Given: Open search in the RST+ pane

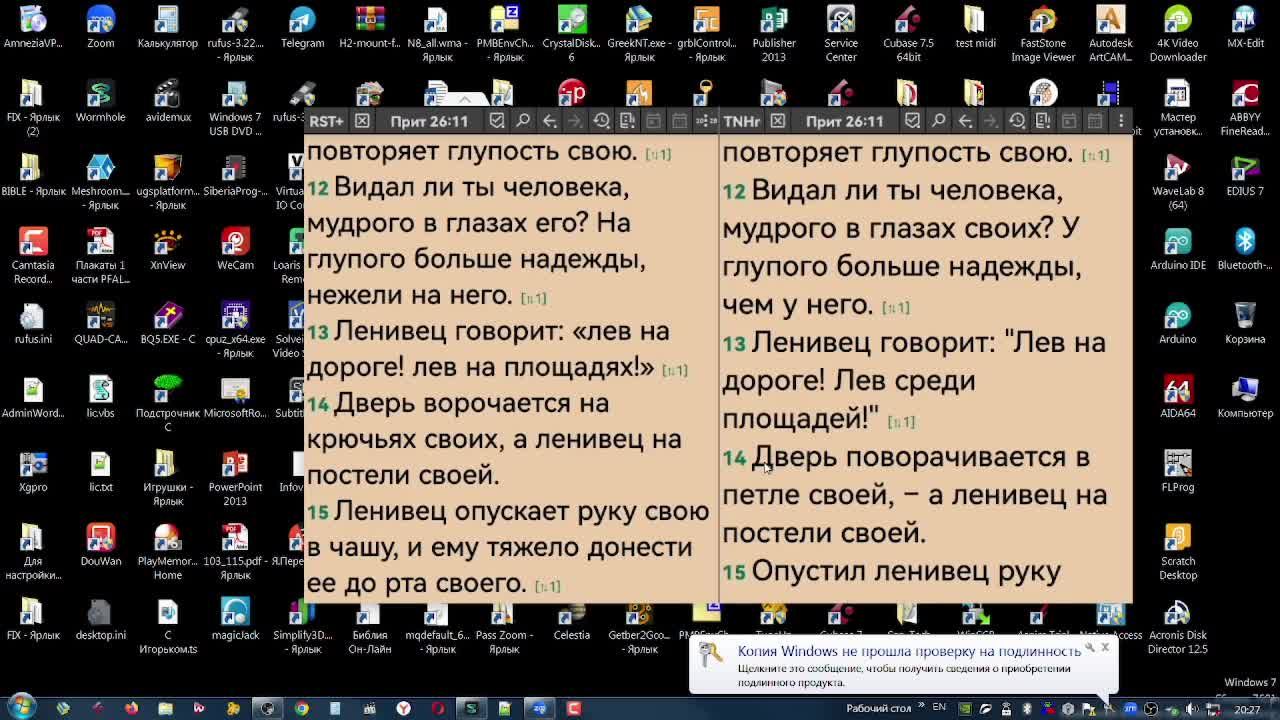Looking at the screenshot, I should pos(523,121).
